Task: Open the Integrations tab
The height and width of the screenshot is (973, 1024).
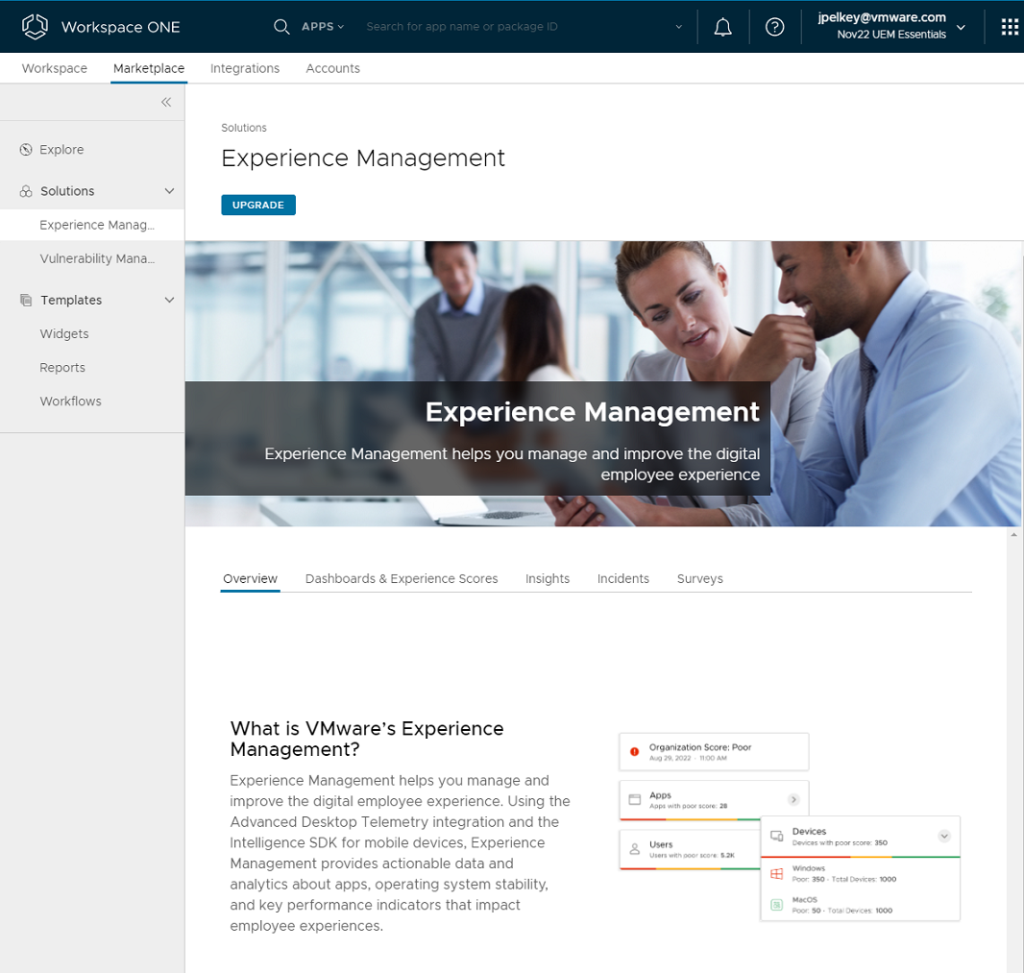Action: 245,68
